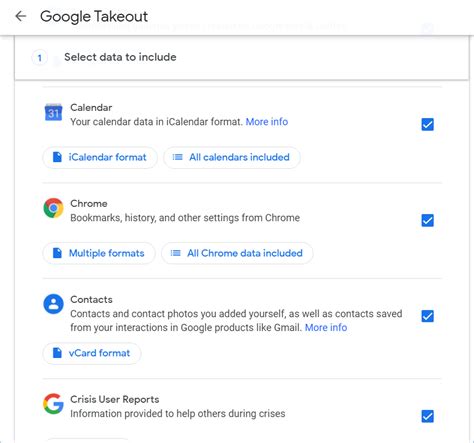Go back using the arrow icon
The height and width of the screenshot is (443, 474).
click(x=21, y=16)
